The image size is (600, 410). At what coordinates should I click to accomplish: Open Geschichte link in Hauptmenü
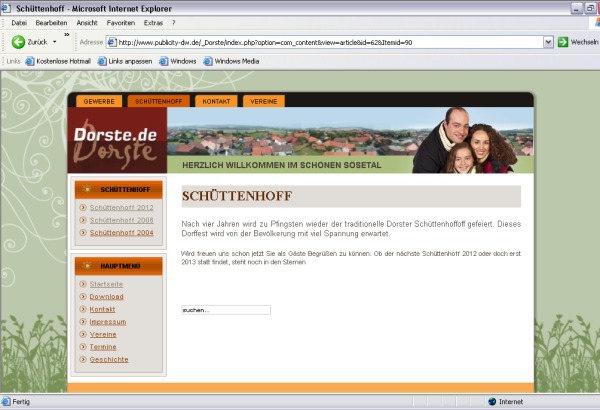coord(109,359)
